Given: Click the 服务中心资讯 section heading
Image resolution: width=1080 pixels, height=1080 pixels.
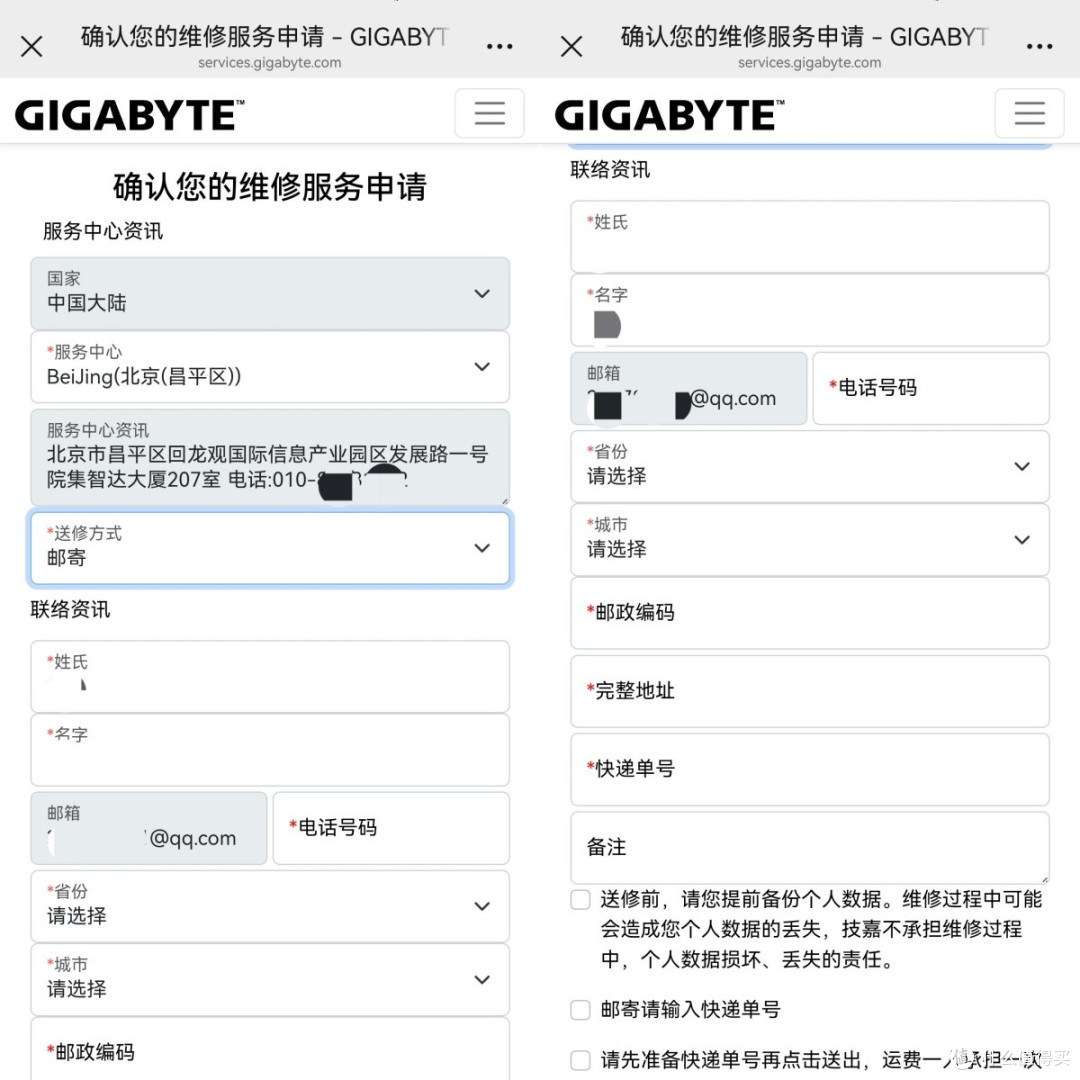Looking at the screenshot, I should (x=103, y=231).
